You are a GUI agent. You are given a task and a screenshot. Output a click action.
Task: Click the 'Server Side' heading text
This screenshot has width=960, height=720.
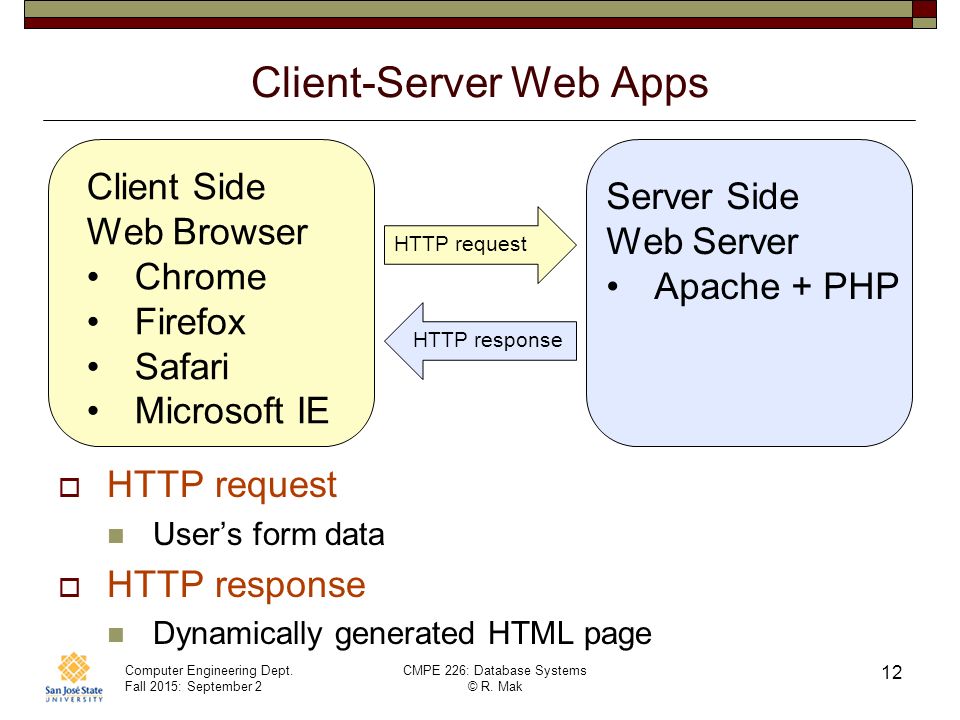(703, 197)
